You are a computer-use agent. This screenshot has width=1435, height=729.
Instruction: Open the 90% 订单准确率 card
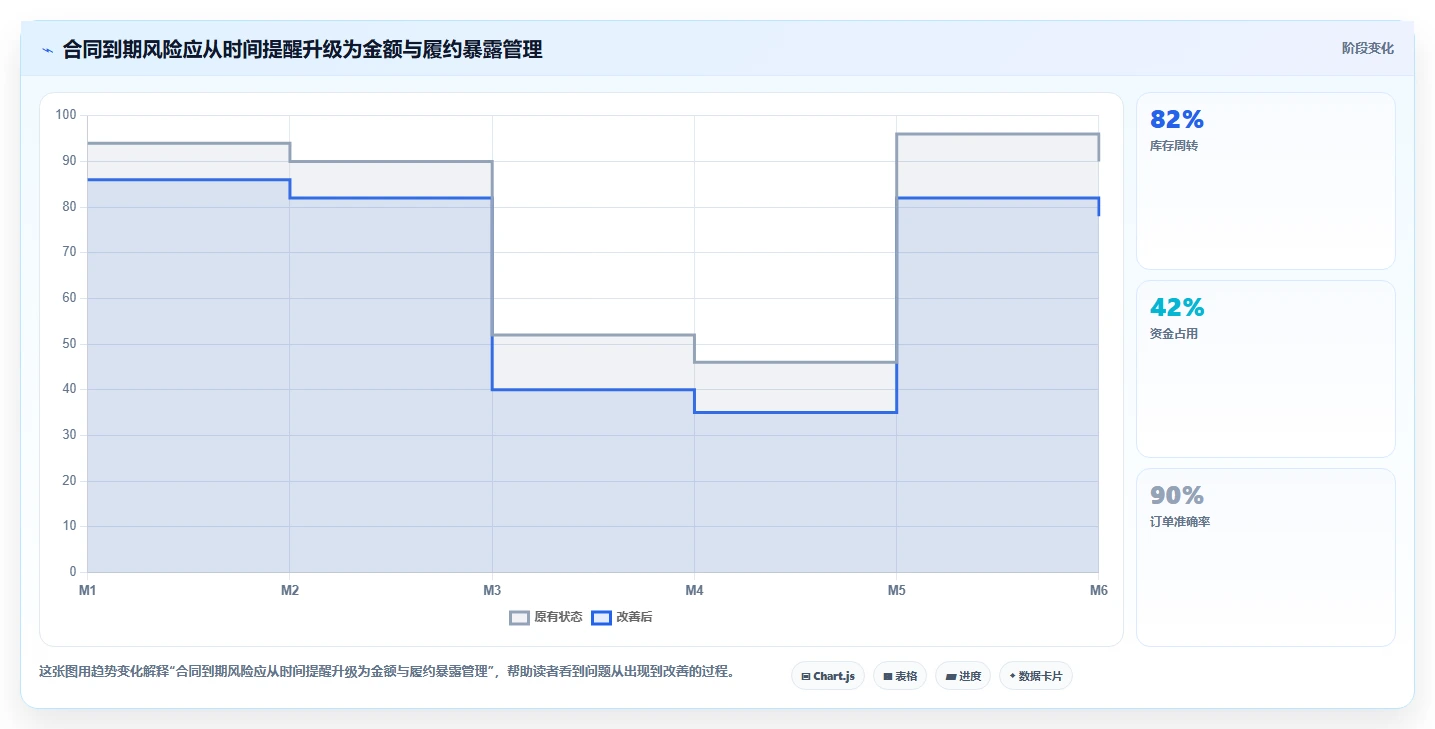coord(1266,558)
